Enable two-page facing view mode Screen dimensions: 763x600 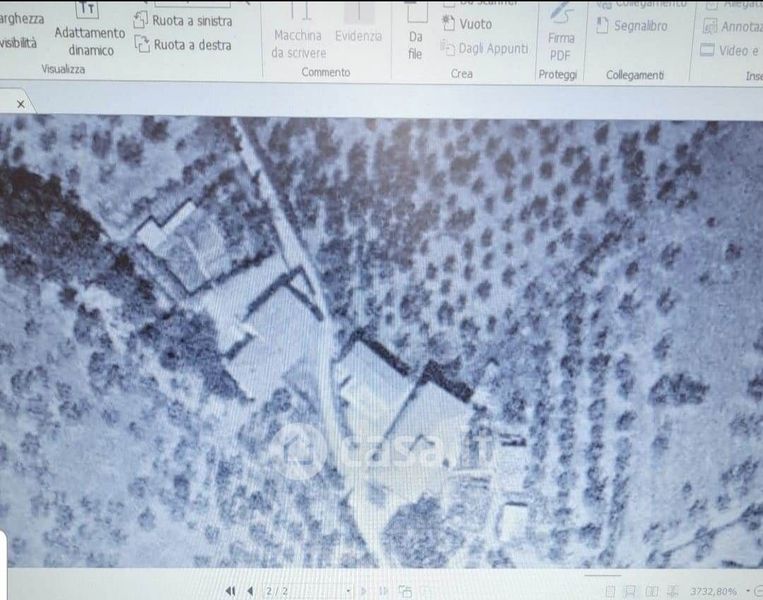[x=651, y=591]
